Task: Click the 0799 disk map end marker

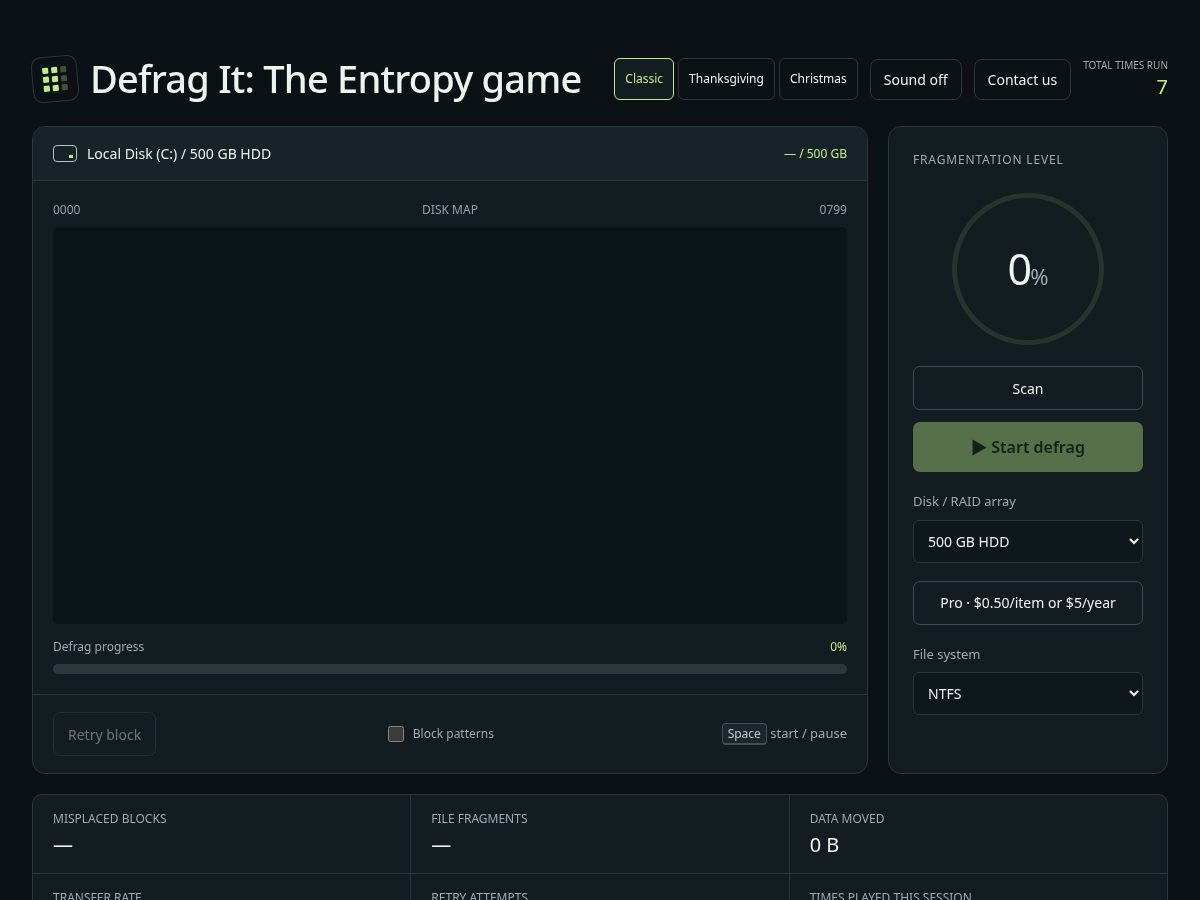Action: coord(833,210)
